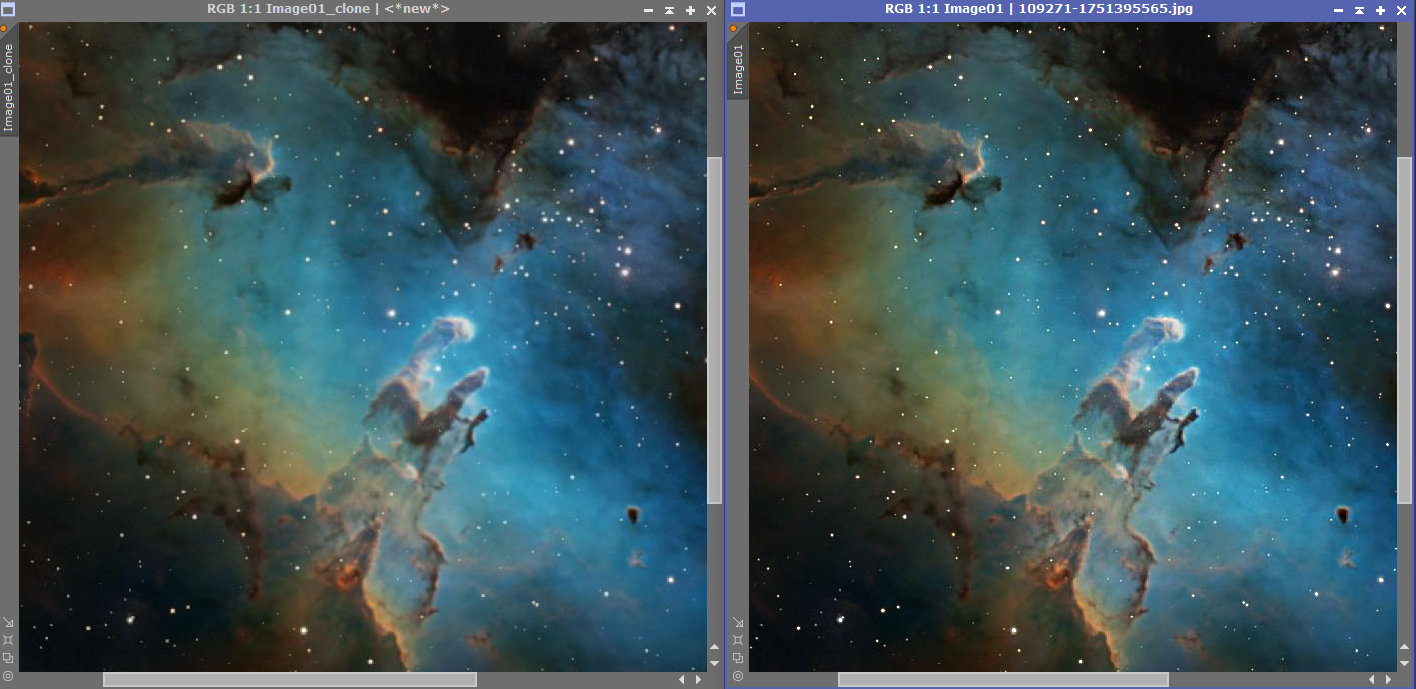Maximize the Image01 window
Image resolution: width=1416 pixels, height=689 pixels.
click(1380, 10)
